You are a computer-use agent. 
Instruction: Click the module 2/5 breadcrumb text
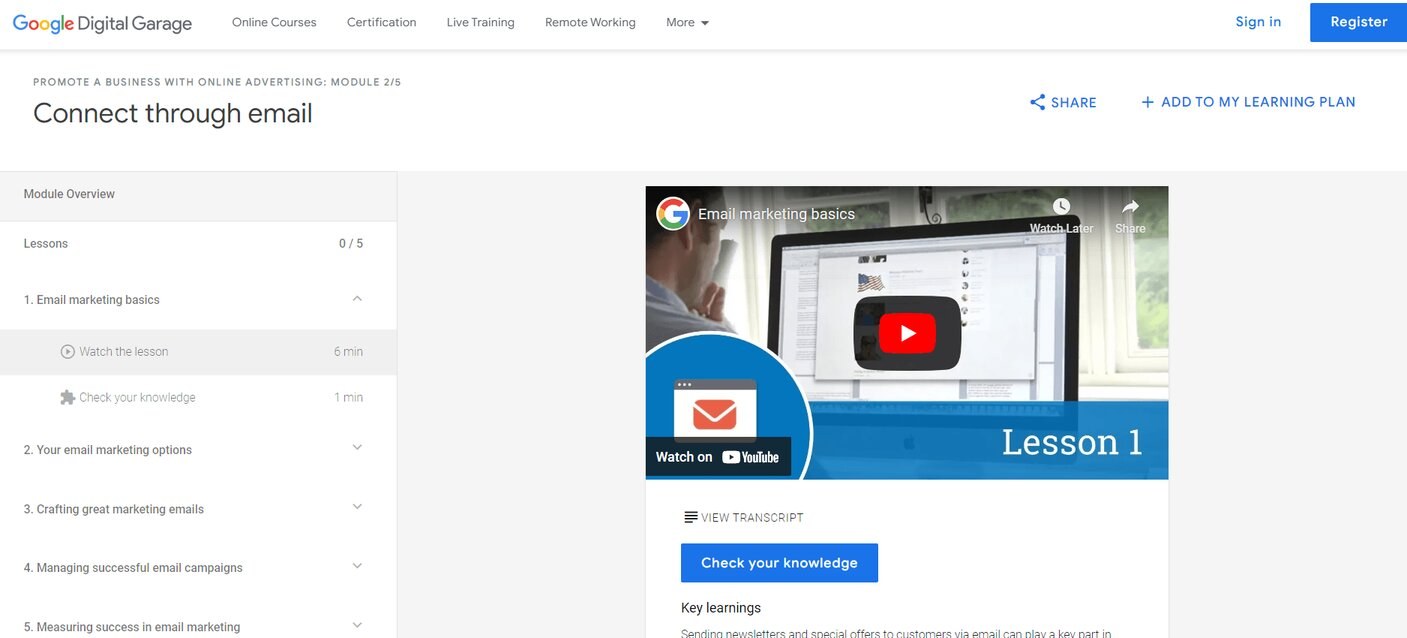[217, 82]
